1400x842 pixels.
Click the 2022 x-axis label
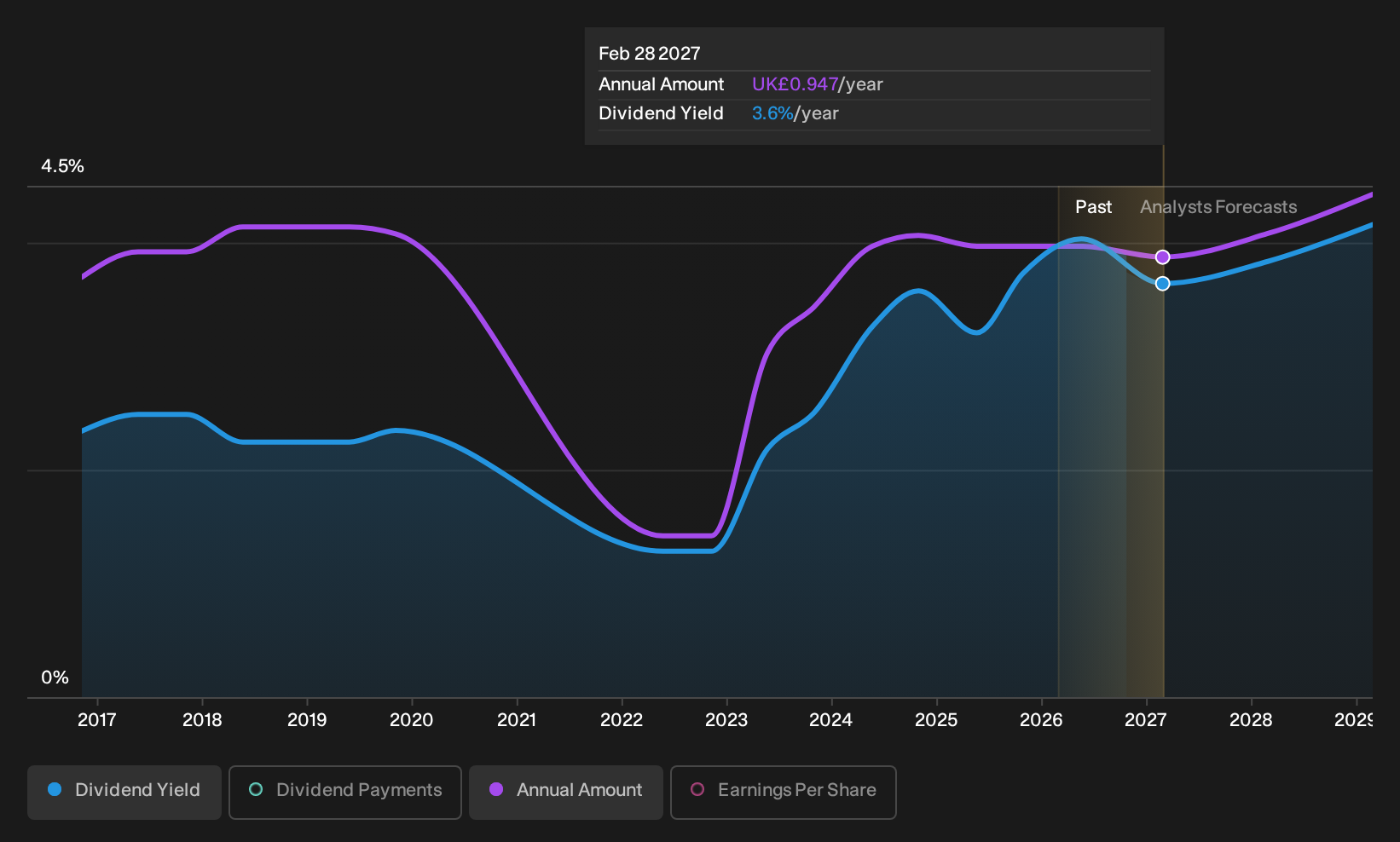point(622,720)
